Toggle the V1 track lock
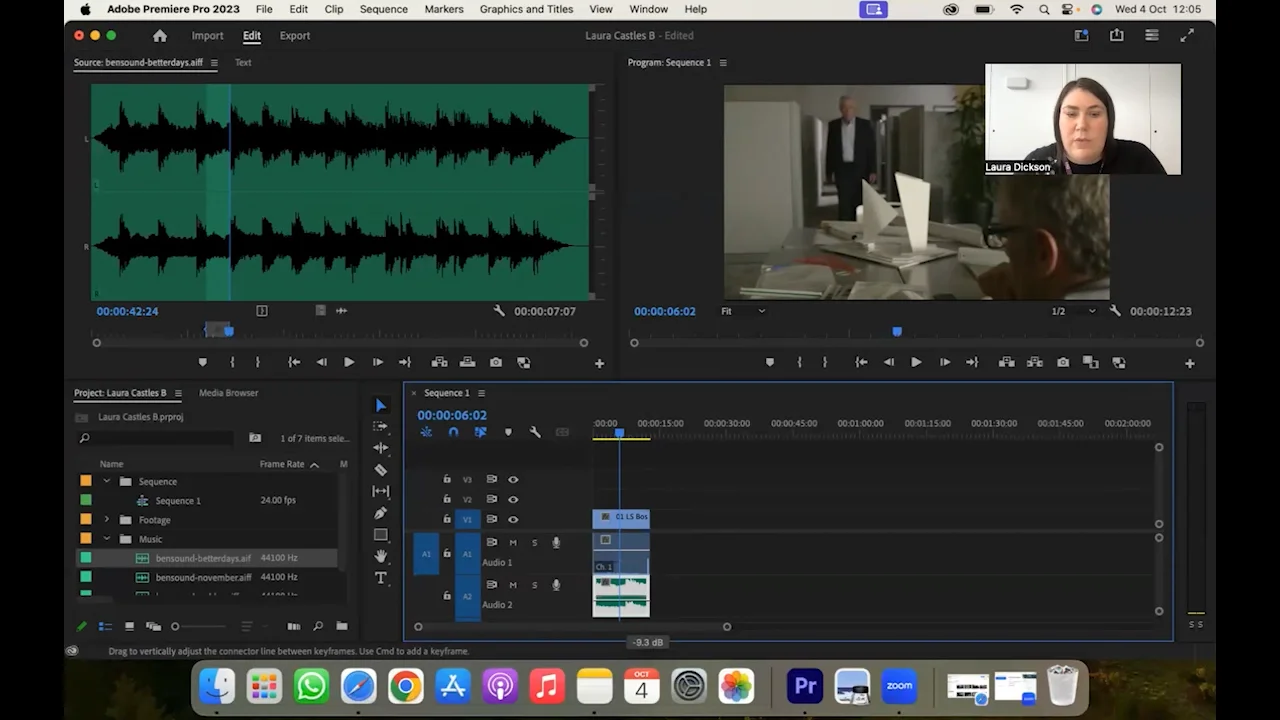Image resolution: width=1280 pixels, height=720 pixels. [447, 519]
